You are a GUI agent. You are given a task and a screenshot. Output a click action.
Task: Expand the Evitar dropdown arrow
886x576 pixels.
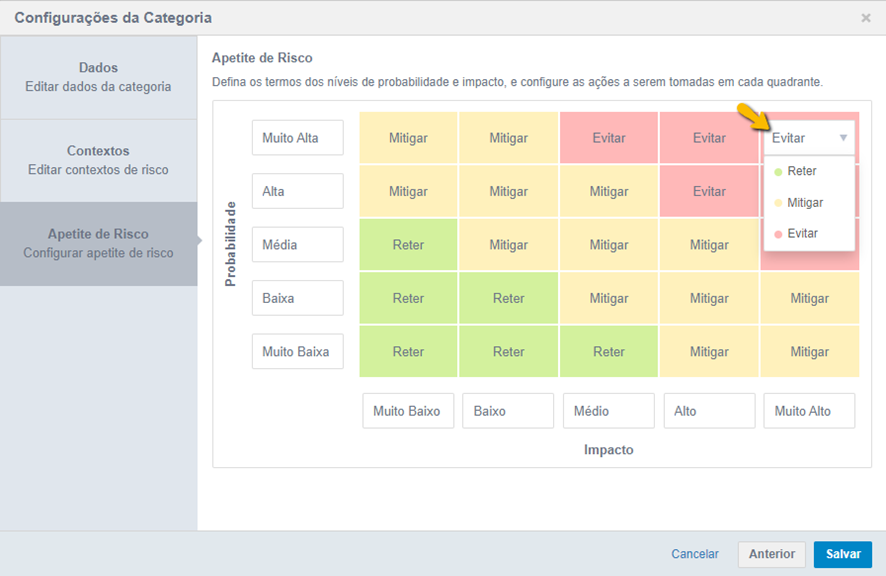[x=843, y=138]
